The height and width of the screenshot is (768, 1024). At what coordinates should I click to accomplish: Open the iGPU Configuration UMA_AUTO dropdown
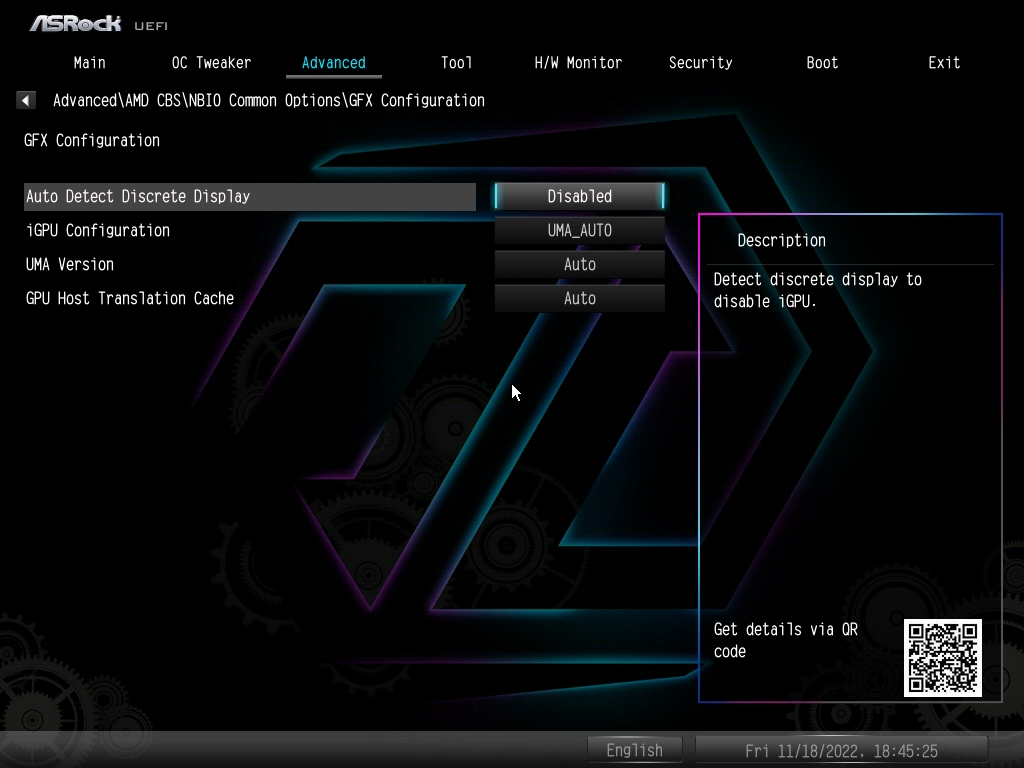point(580,231)
